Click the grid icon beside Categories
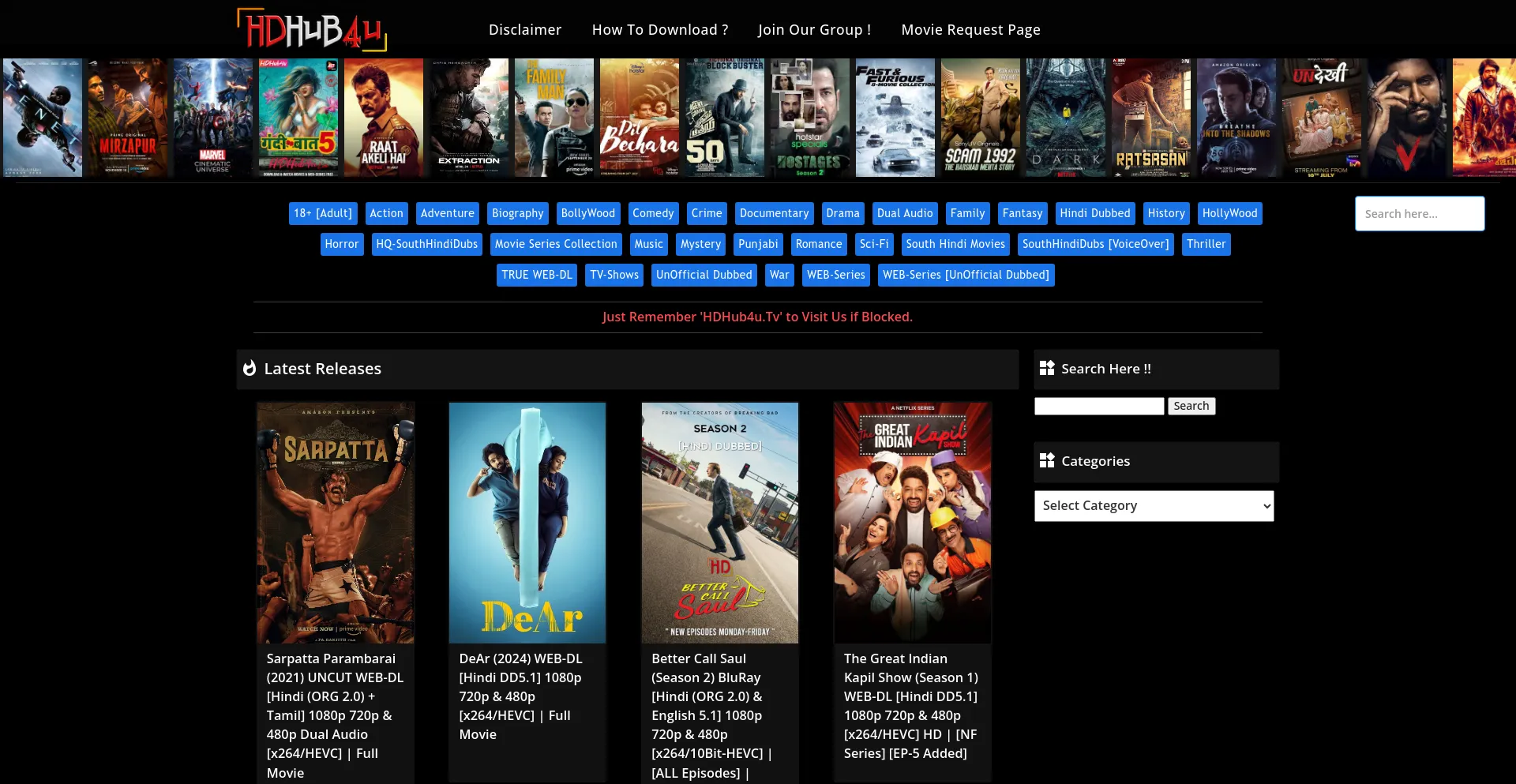 point(1047,460)
